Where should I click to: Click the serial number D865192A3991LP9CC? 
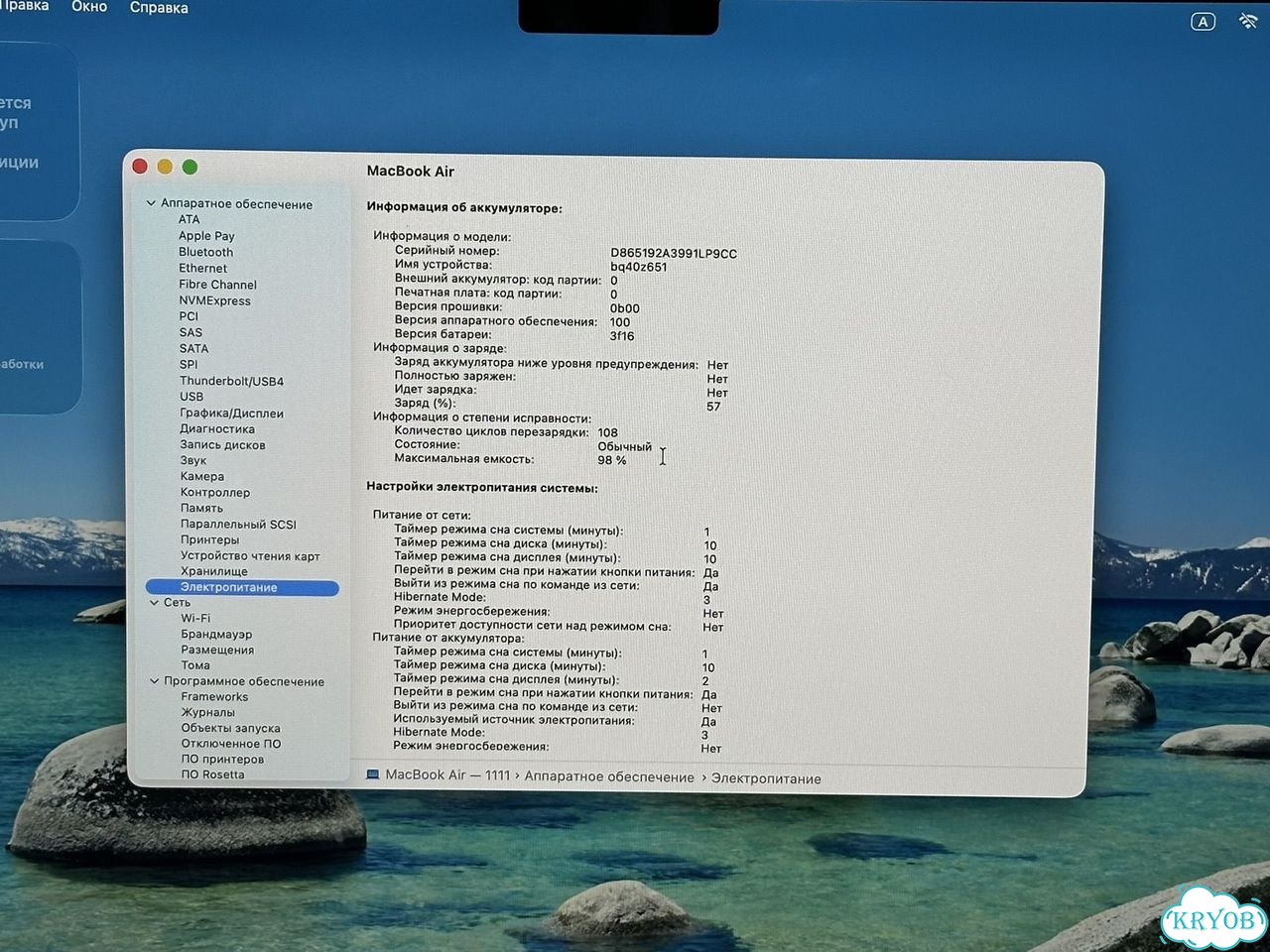(674, 253)
